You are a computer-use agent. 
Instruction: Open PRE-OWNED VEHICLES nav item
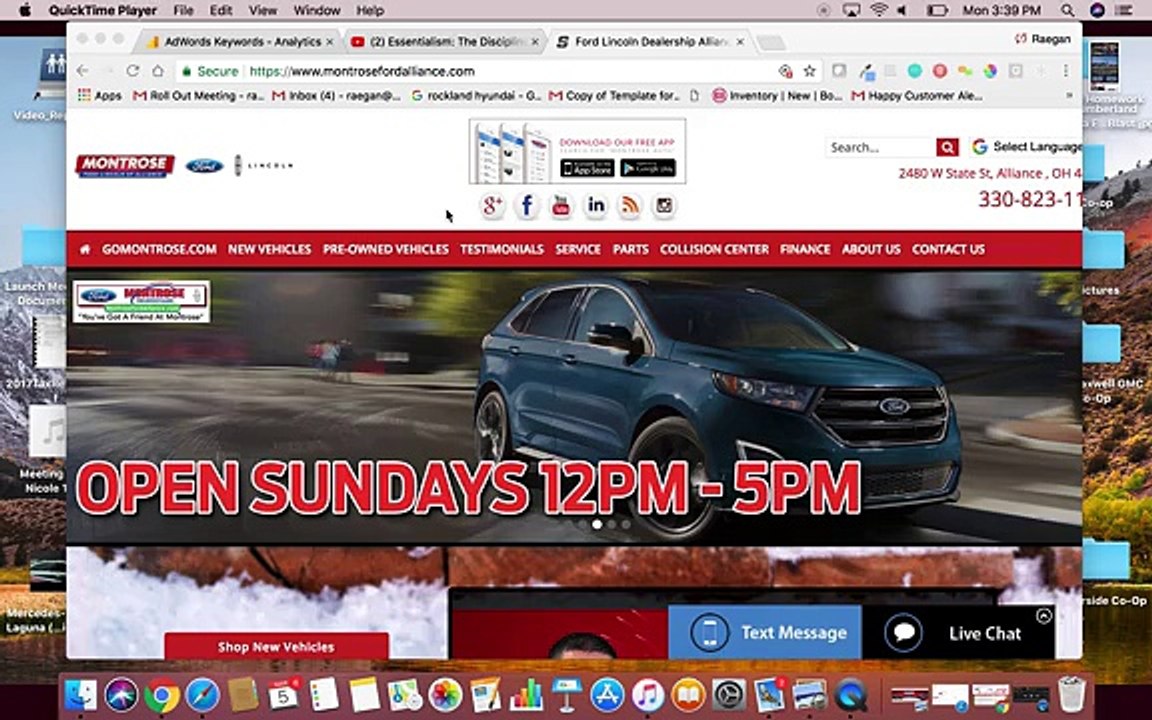pyautogui.click(x=386, y=249)
